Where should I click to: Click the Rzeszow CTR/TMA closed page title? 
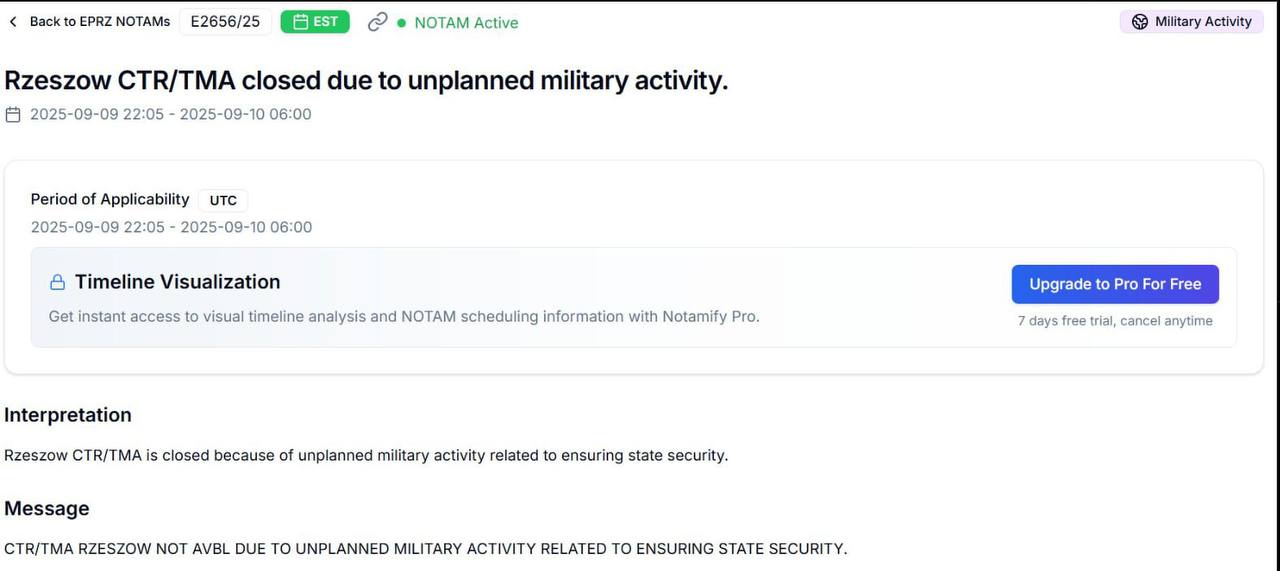pyautogui.click(x=366, y=81)
